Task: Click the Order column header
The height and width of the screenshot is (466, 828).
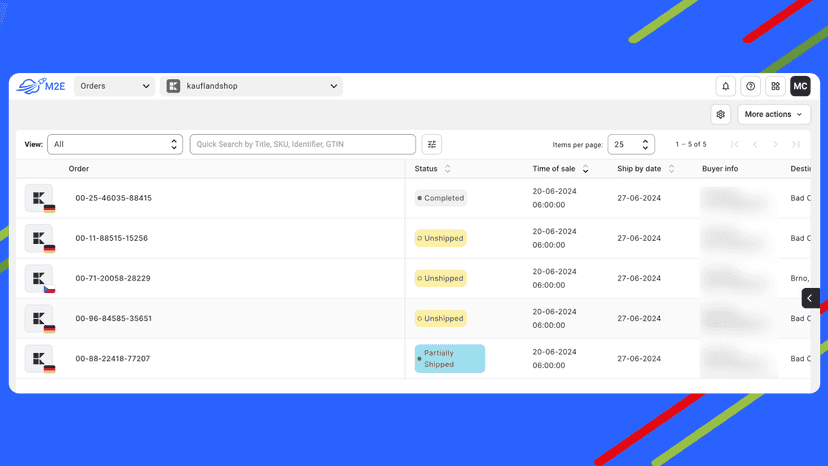Action: (79, 169)
